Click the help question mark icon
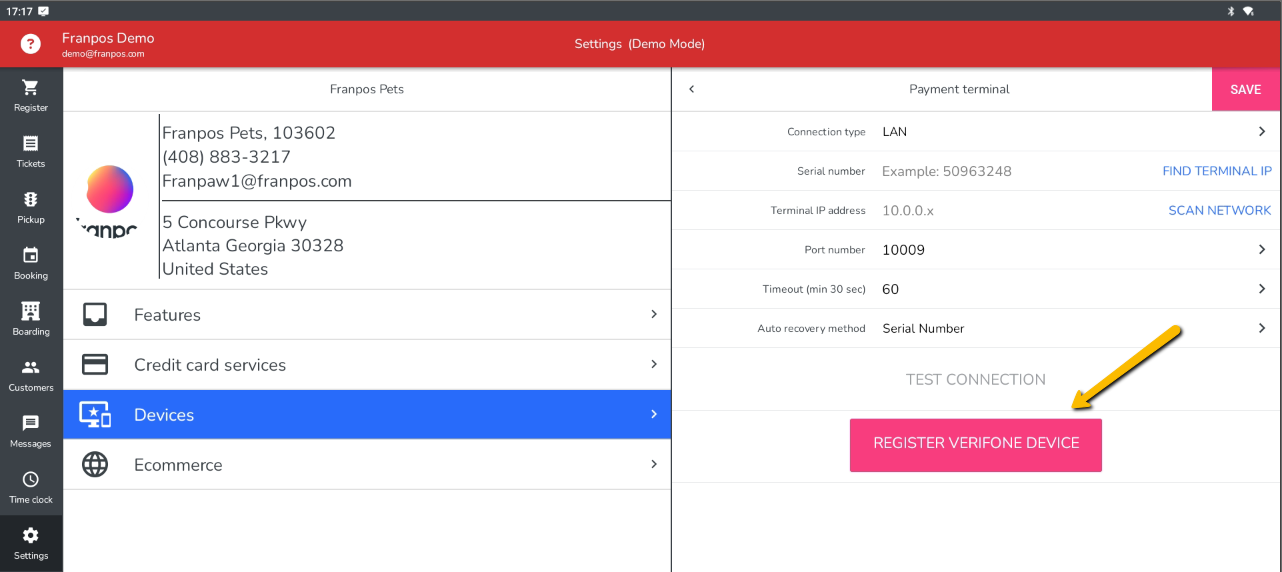This screenshot has height=572, width=1282. click(31, 44)
